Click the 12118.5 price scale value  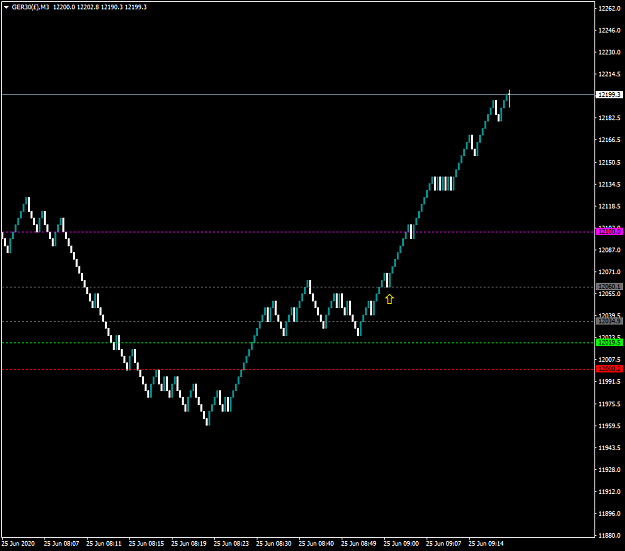pos(609,207)
